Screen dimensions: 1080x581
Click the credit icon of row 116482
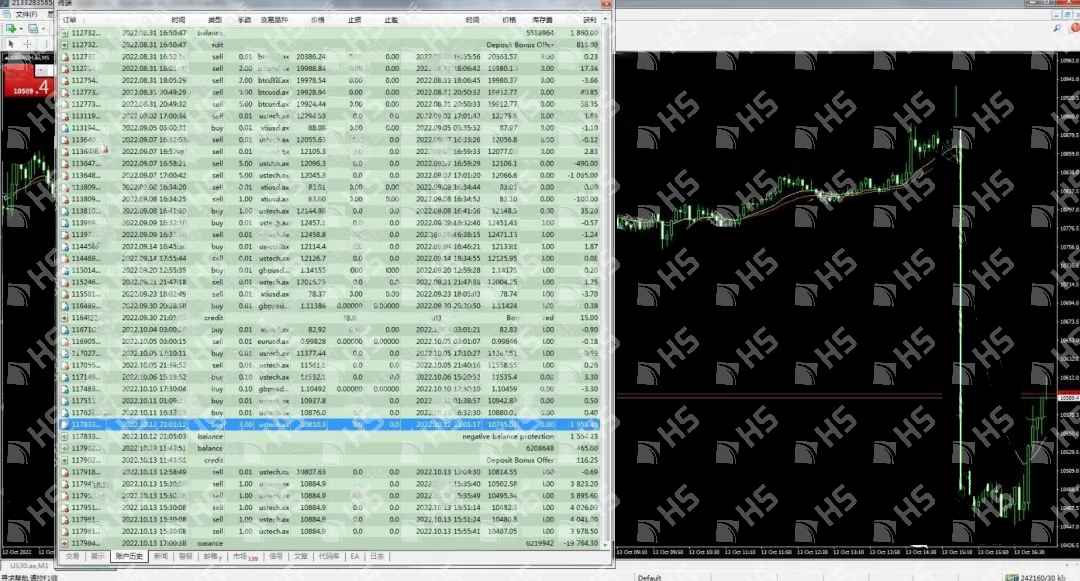[x=65, y=317]
